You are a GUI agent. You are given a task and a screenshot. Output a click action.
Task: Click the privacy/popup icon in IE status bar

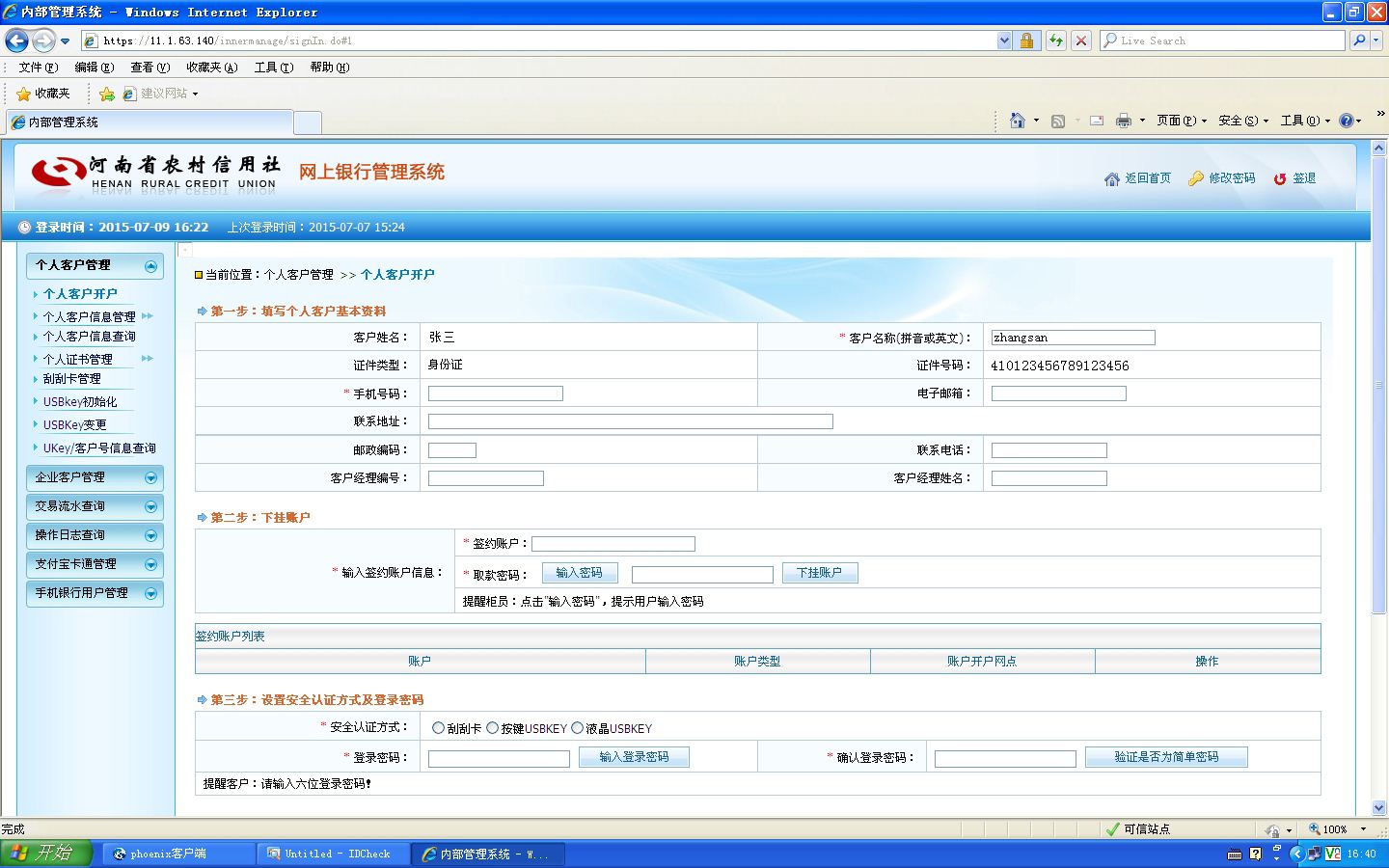(1272, 829)
